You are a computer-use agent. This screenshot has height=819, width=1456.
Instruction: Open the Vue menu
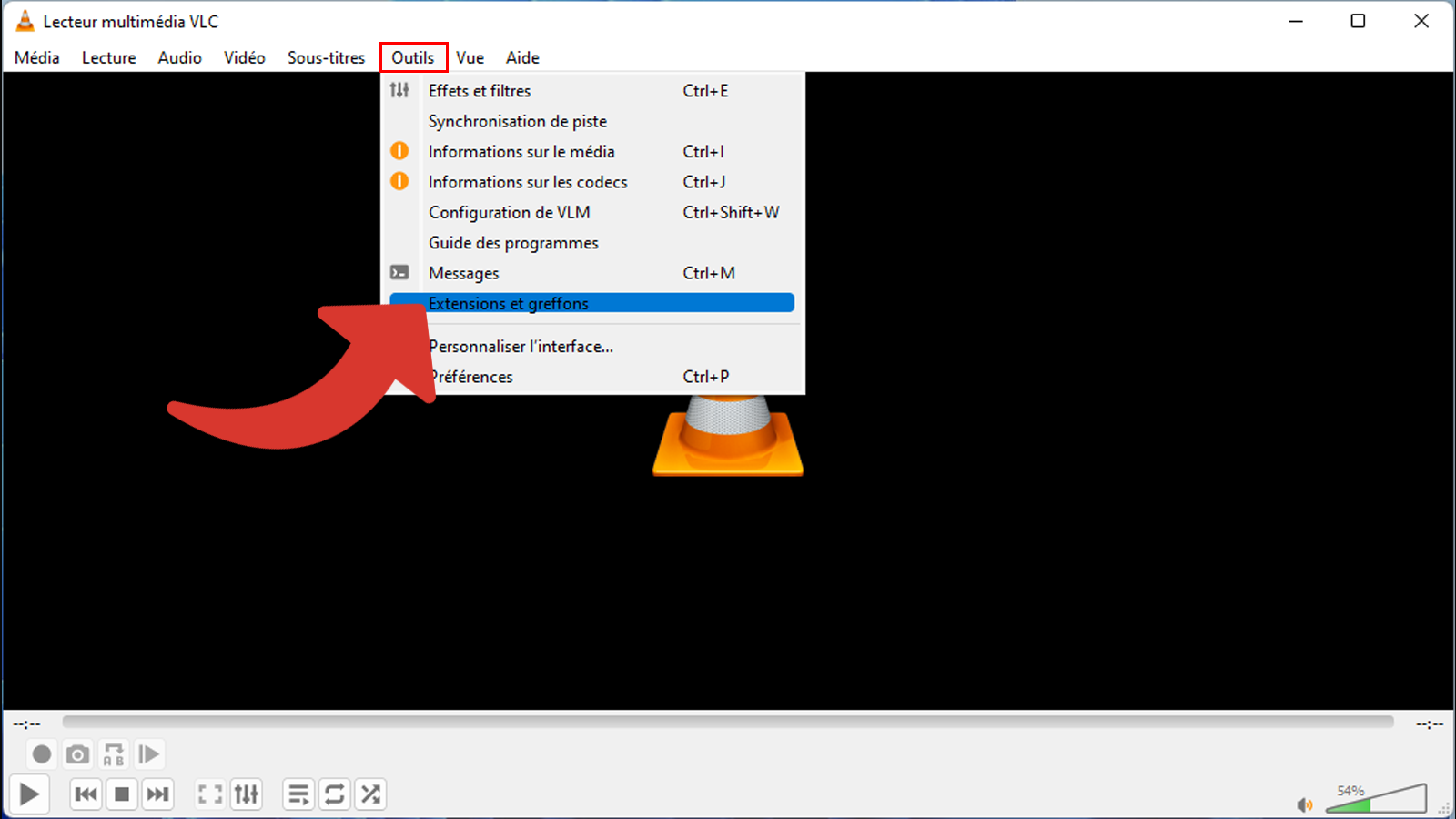(x=470, y=57)
